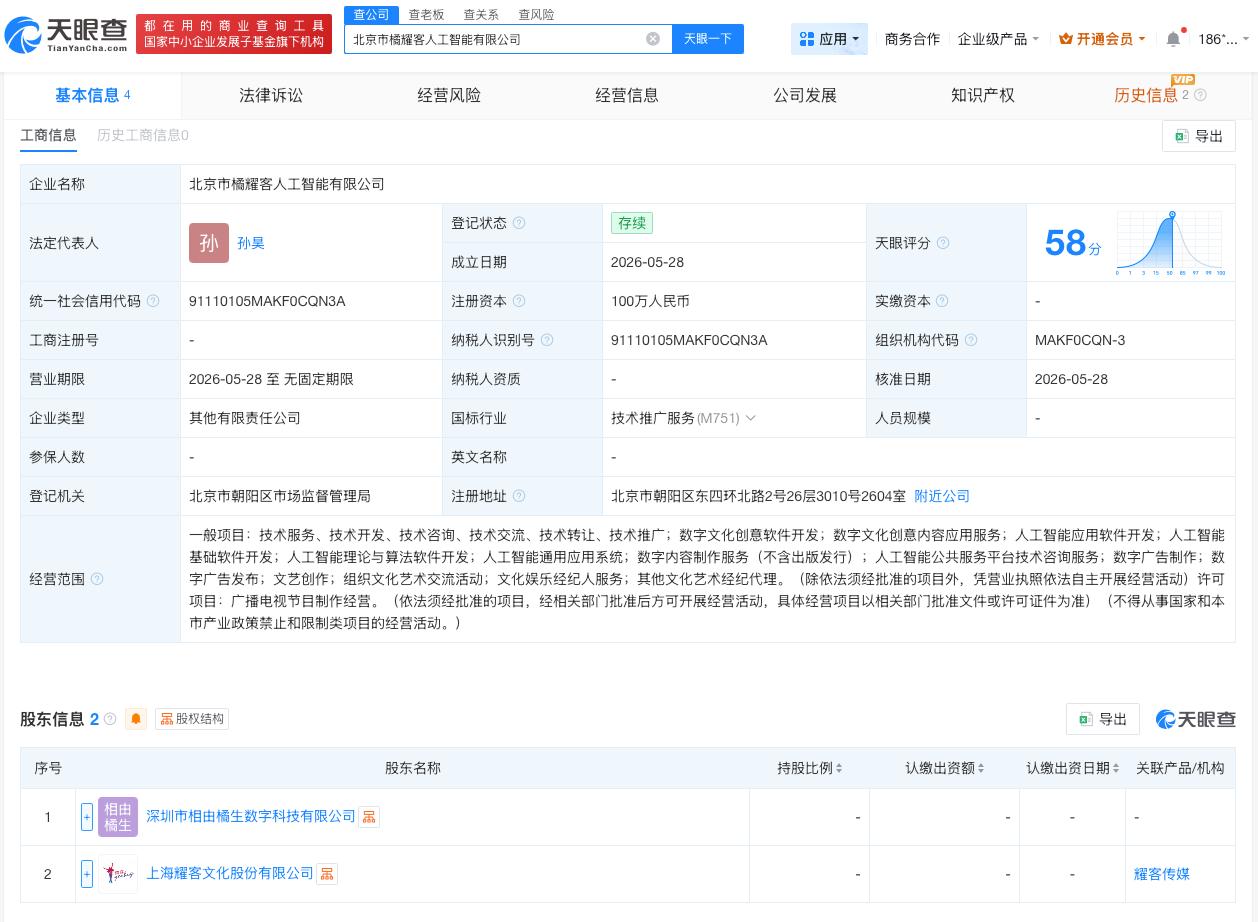Click the 存续 status tag

(x=632, y=223)
